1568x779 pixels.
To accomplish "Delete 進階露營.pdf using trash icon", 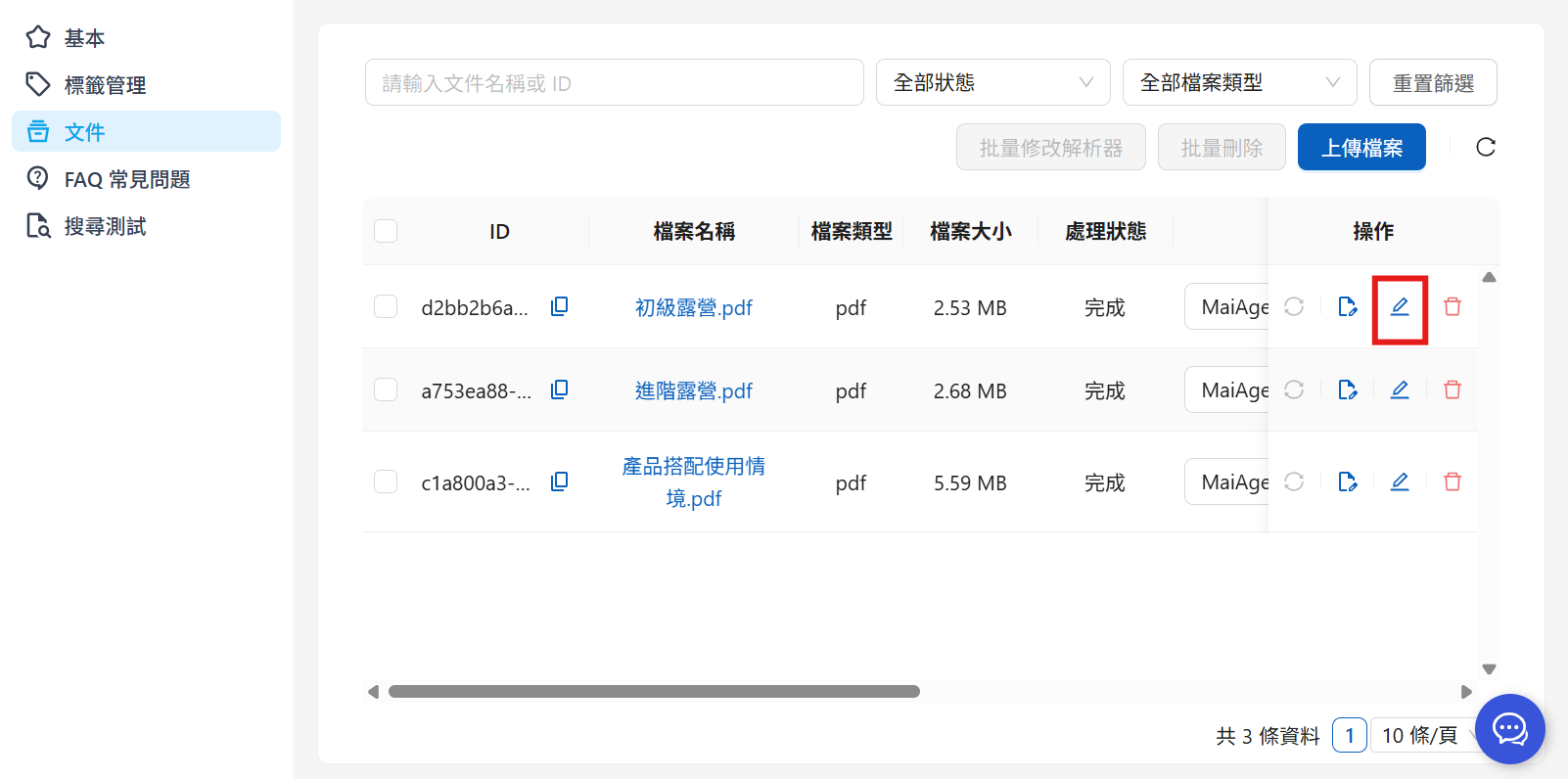I will click(x=1453, y=390).
